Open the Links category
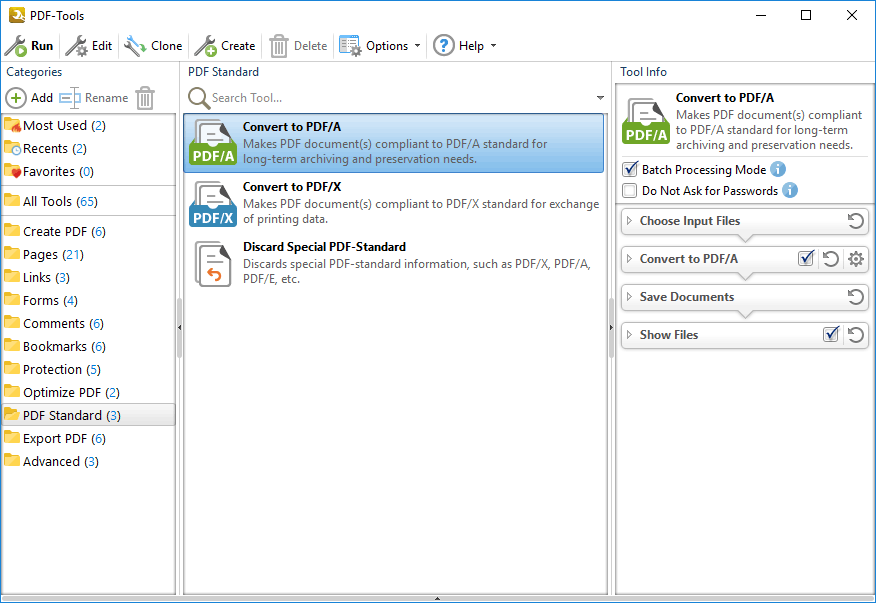Image resolution: width=876 pixels, height=603 pixels. 88,277
